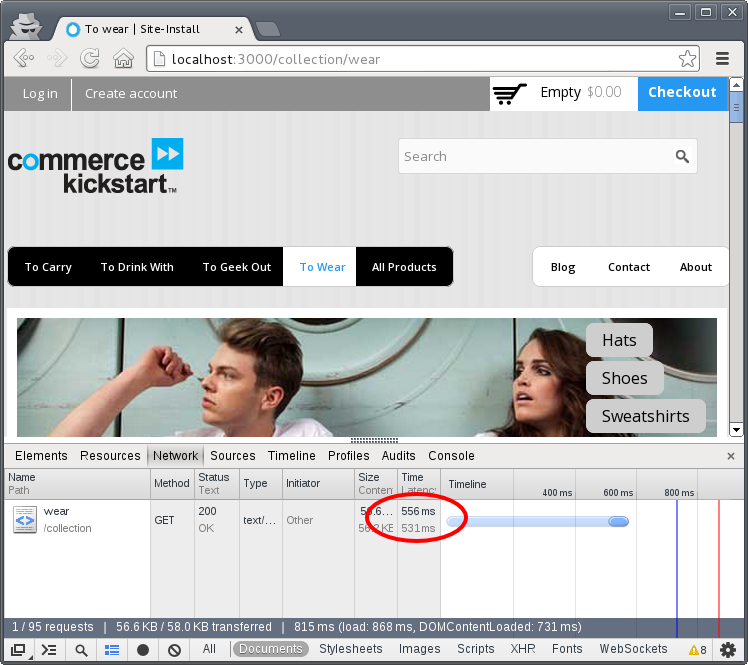
Task: Click the address bar URL field
Action: click(423, 59)
